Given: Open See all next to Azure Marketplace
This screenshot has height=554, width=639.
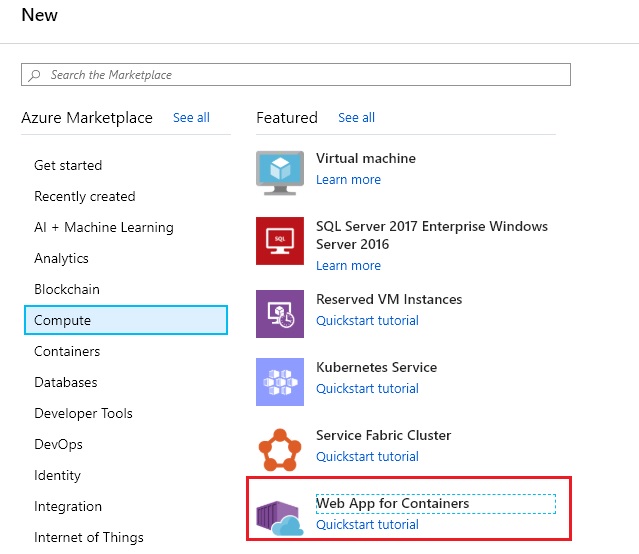Looking at the screenshot, I should point(191,118).
